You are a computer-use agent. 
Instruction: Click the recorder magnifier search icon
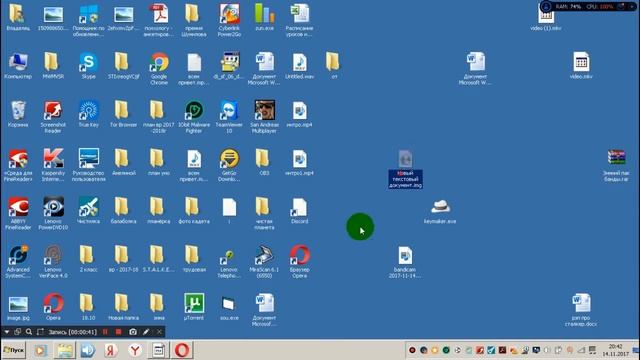[29, 332]
